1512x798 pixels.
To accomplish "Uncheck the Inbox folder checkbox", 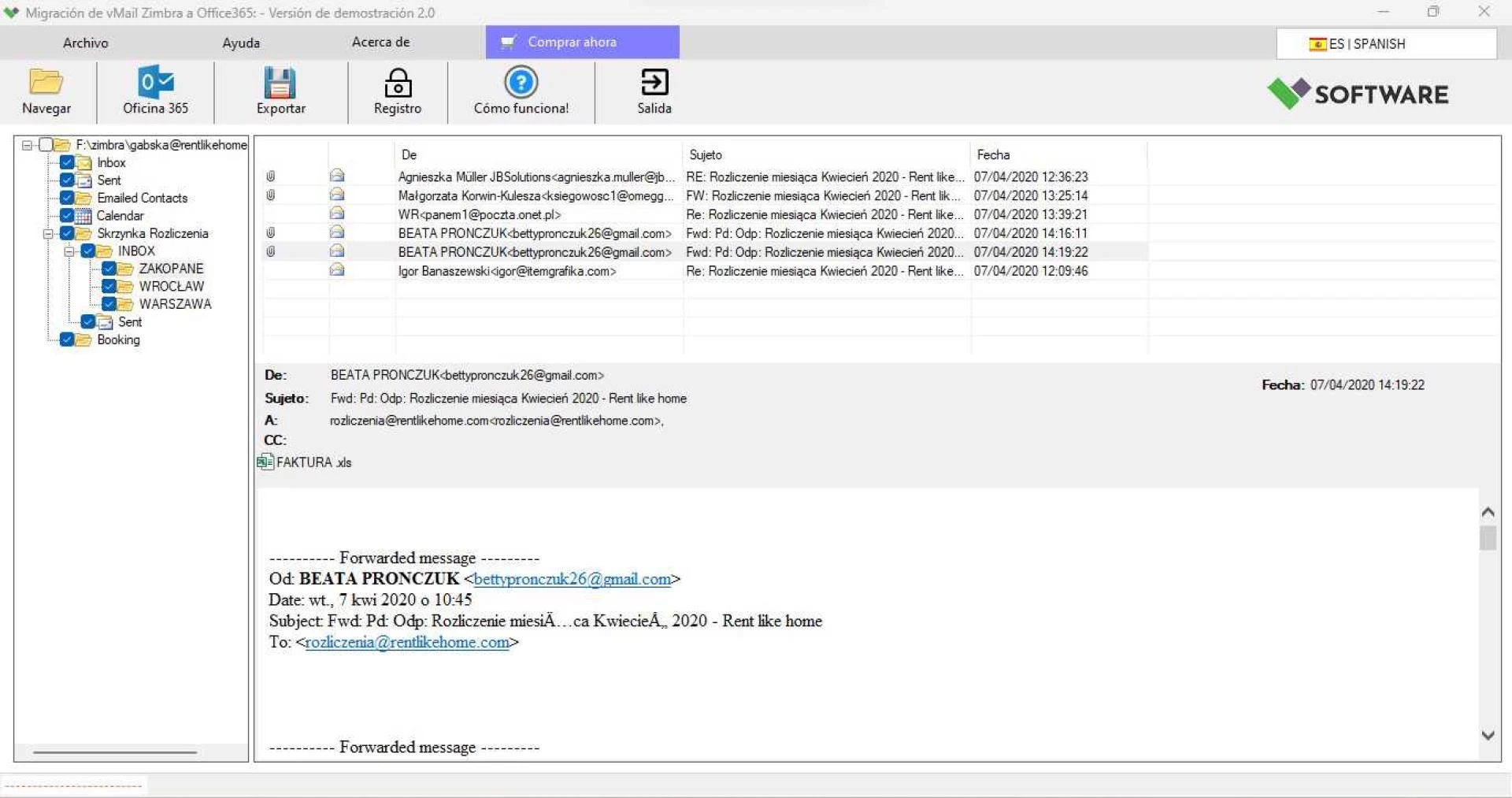I will (x=67, y=162).
